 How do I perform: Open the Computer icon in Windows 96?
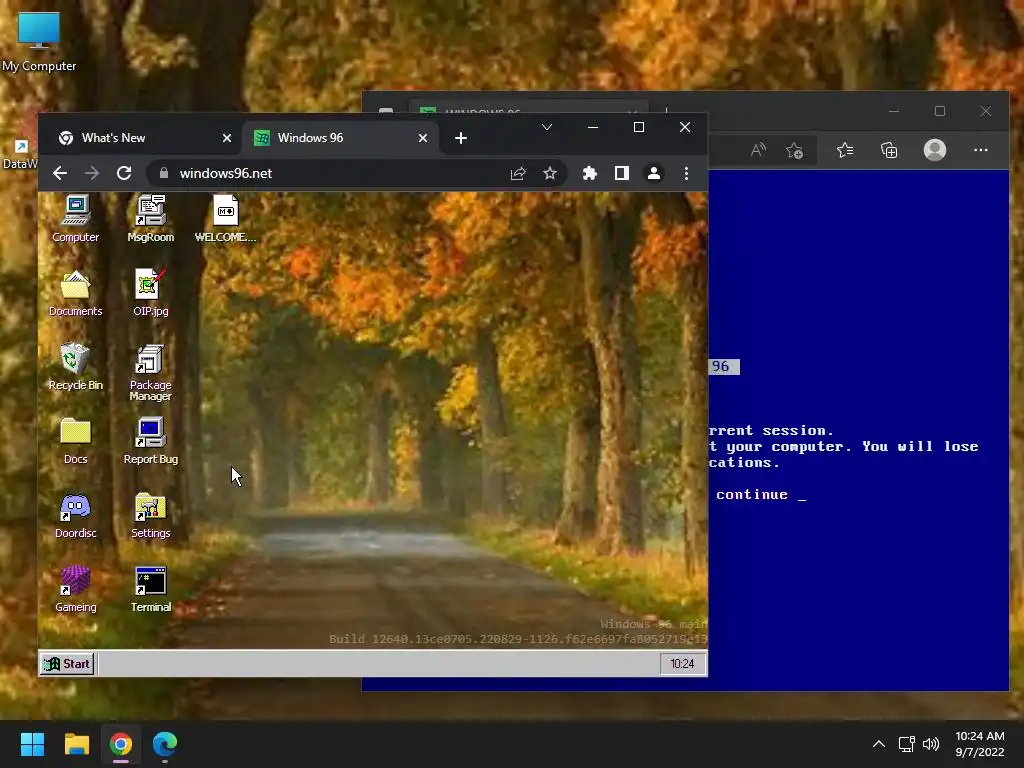pos(76,218)
